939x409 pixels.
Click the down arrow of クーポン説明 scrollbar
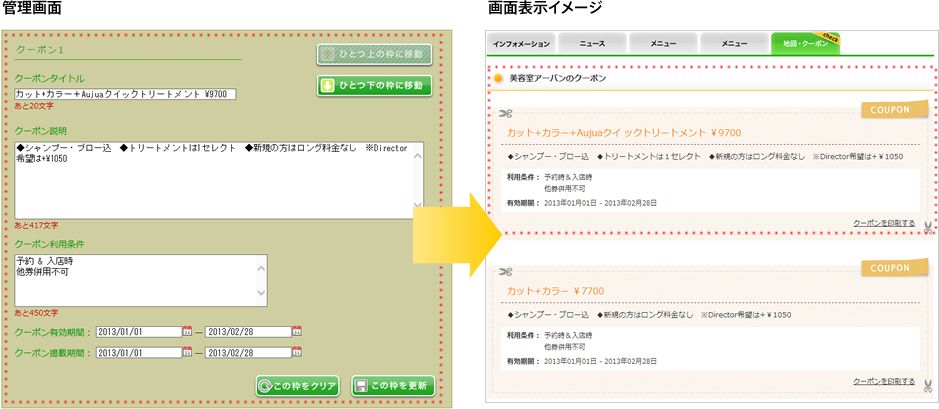(417, 204)
